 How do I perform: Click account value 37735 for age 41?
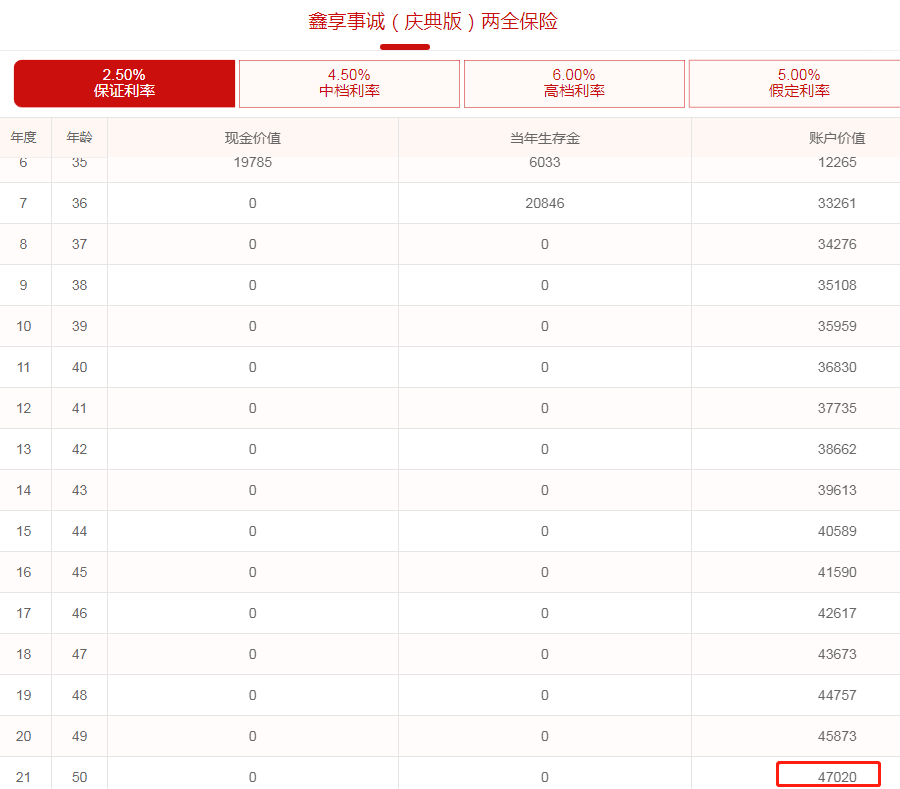click(837, 408)
